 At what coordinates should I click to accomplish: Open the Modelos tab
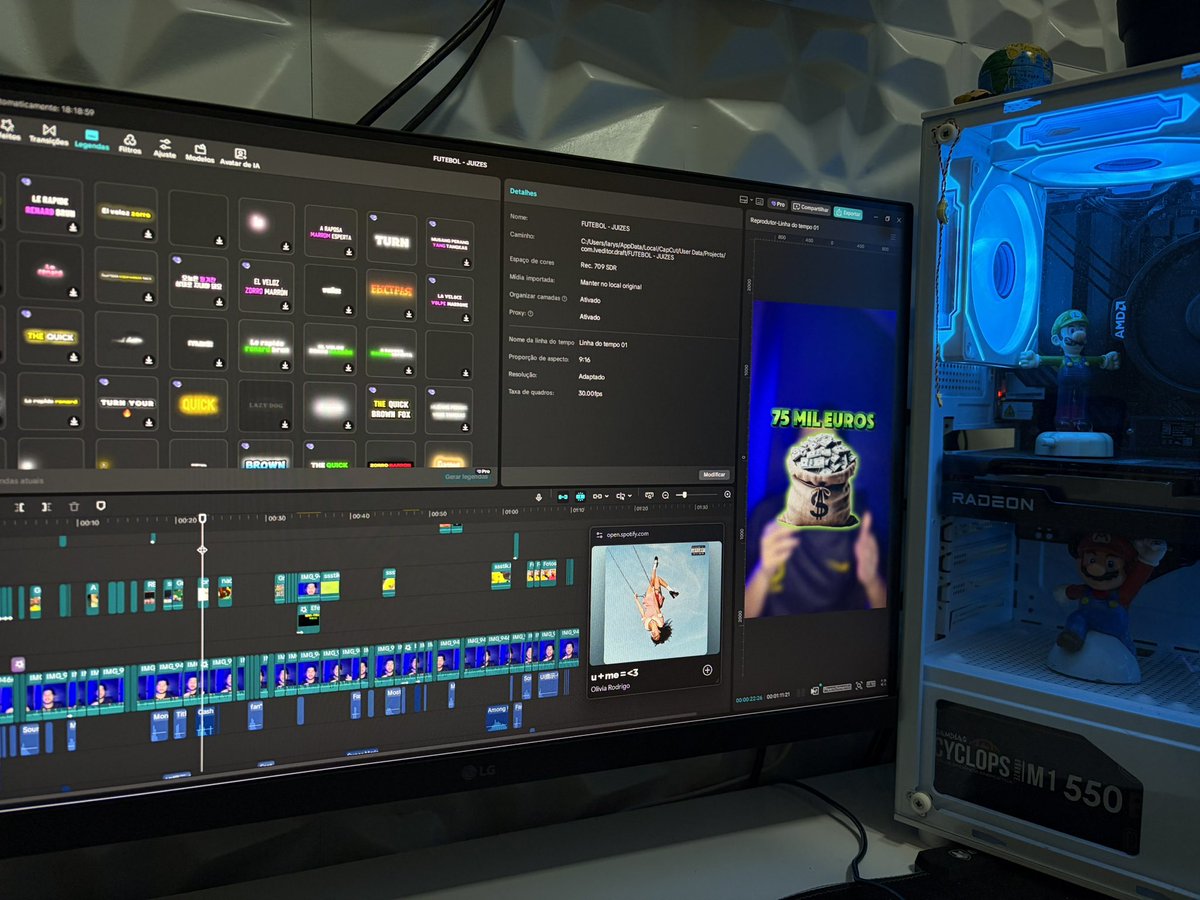pyautogui.click(x=200, y=152)
